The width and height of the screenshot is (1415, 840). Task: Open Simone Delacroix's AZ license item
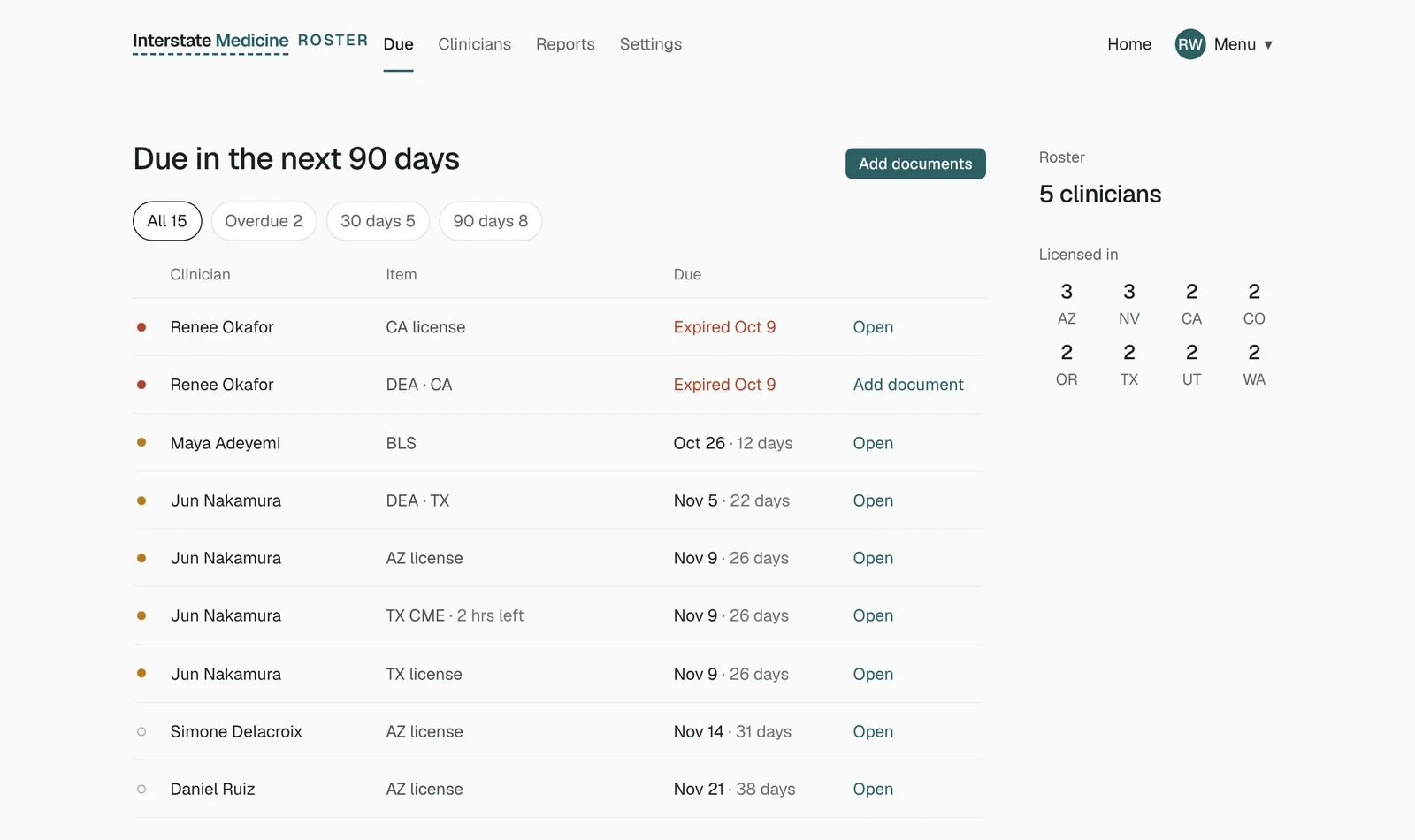pyautogui.click(x=873, y=731)
